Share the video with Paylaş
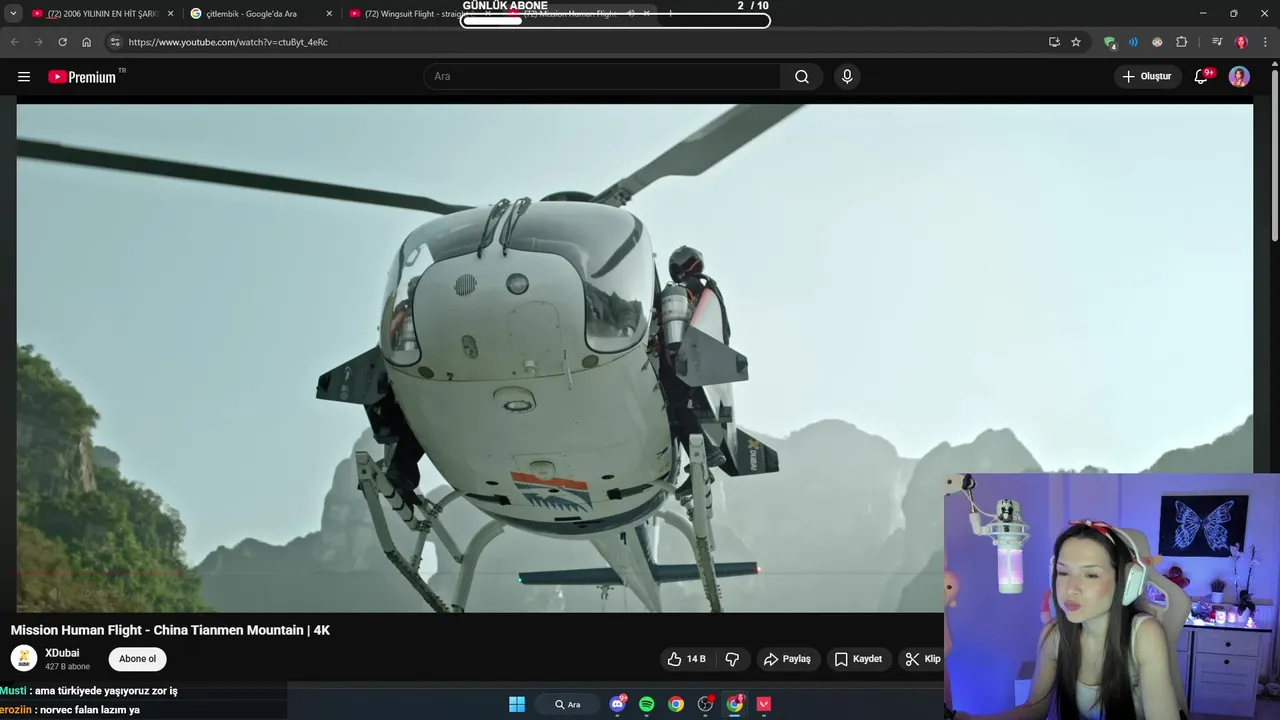Viewport: 1280px width, 720px height. [787, 659]
